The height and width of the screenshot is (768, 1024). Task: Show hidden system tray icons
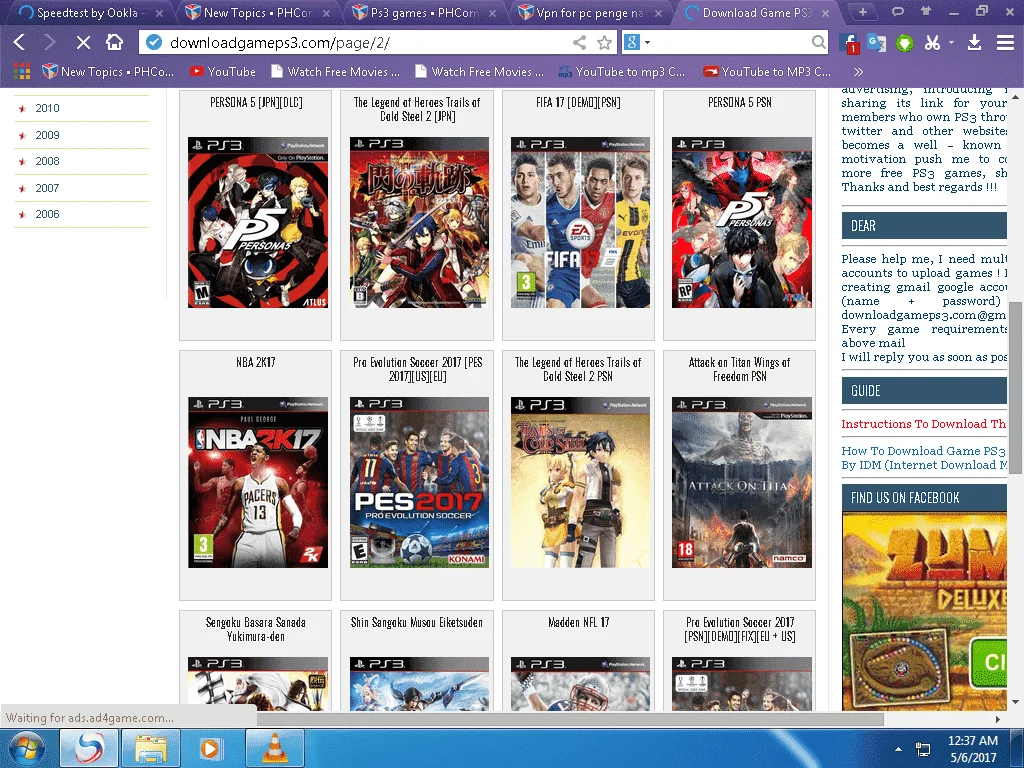(898, 749)
